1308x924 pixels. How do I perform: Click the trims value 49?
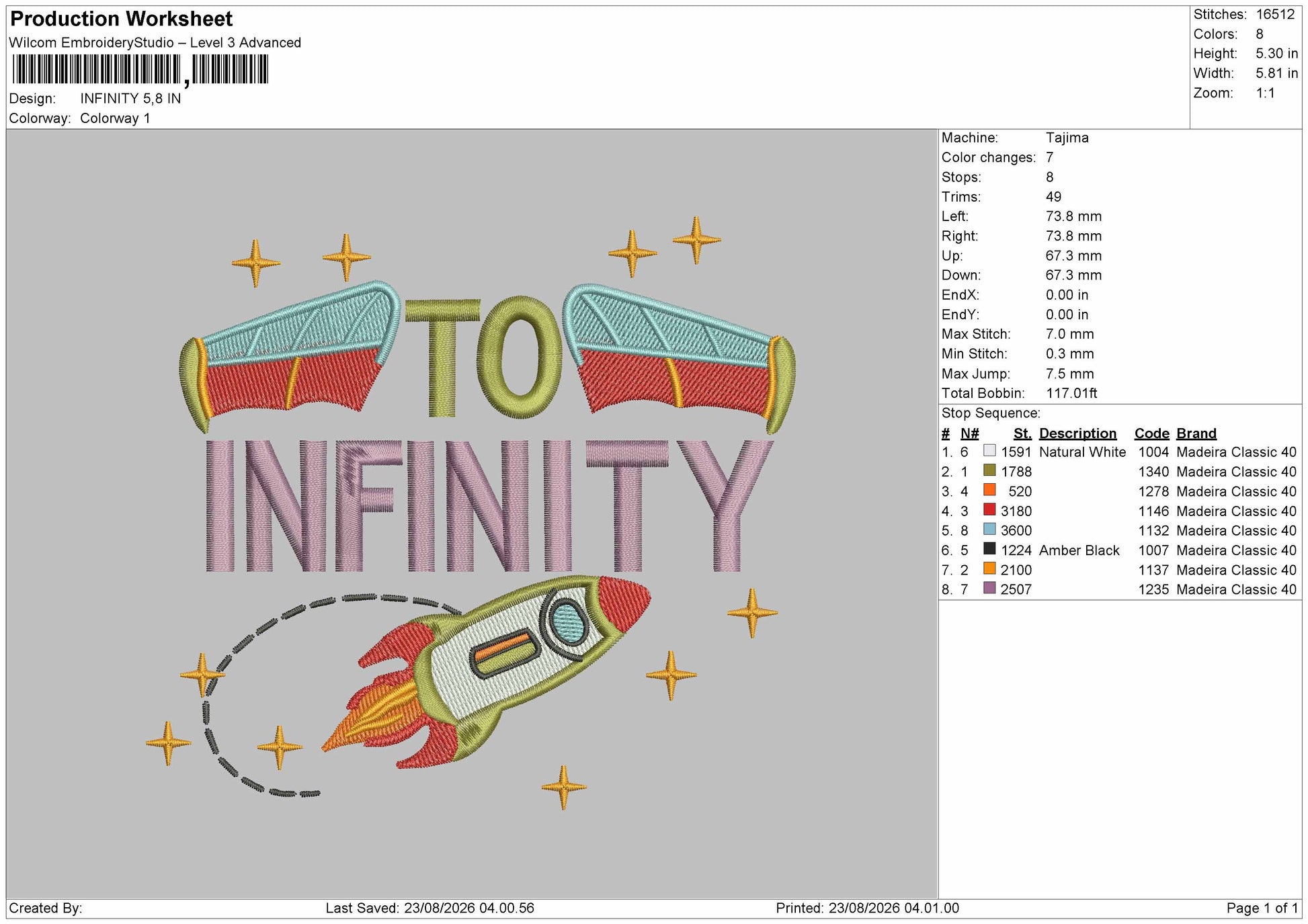click(x=1053, y=197)
